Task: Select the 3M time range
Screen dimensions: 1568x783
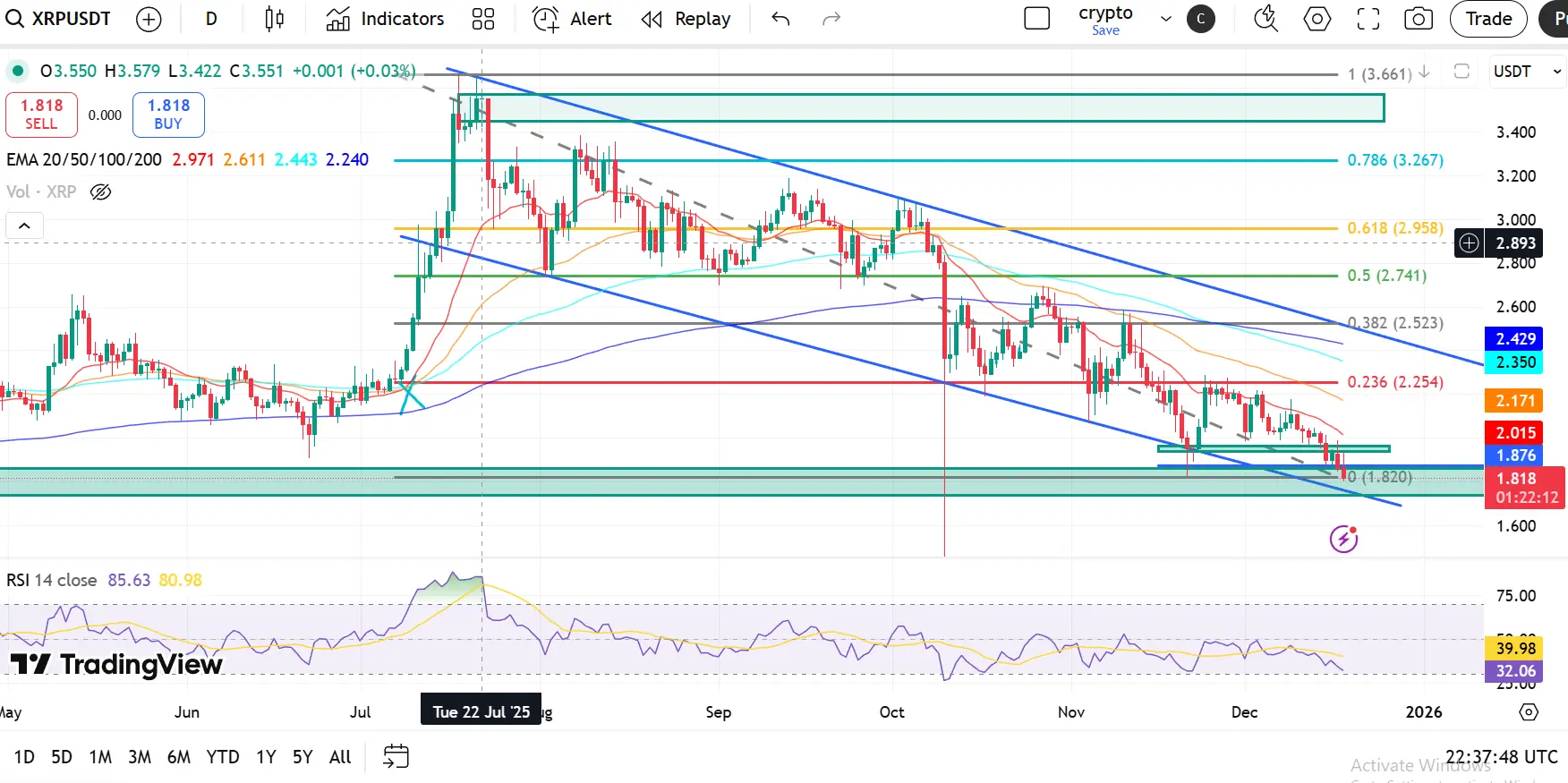Action: coord(140,757)
